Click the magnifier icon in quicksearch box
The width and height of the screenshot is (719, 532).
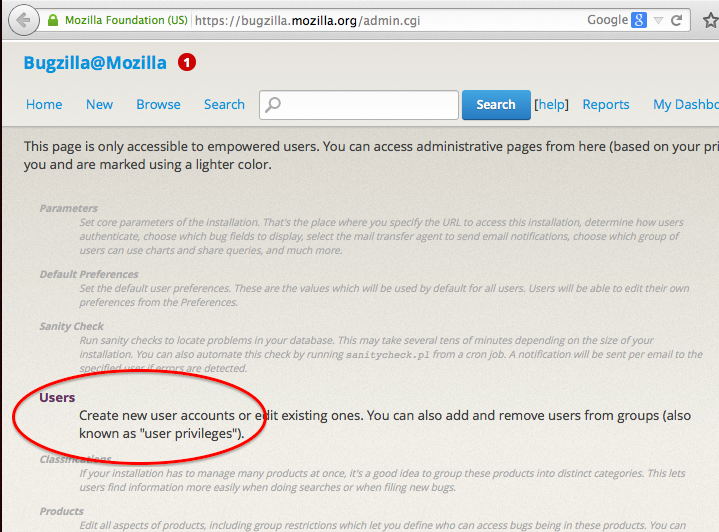coord(273,105)
